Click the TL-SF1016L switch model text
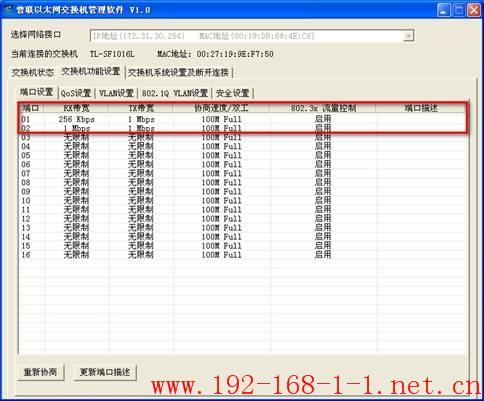This screenshot has width=484, height=401. [112, 54]
